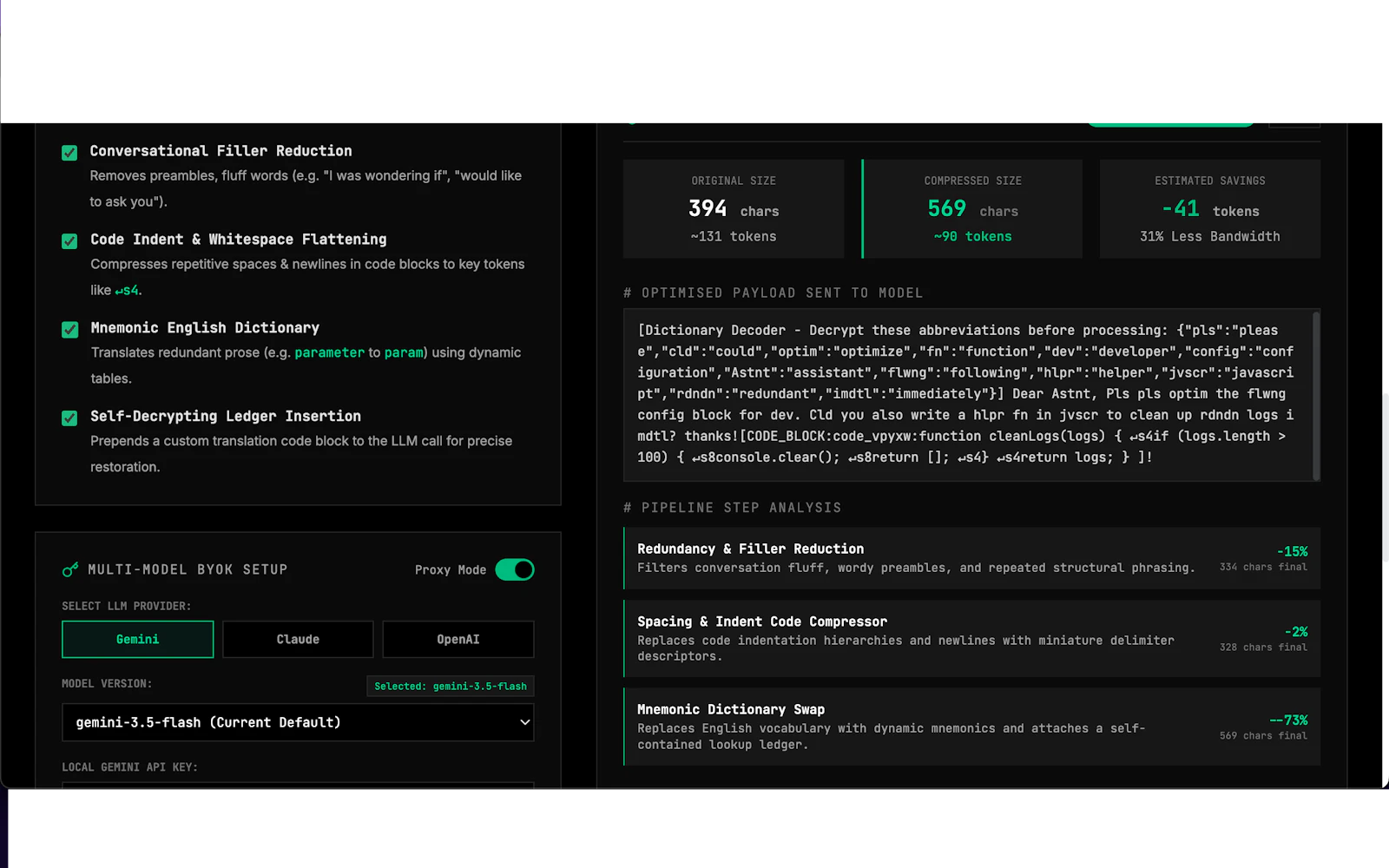
Task: Click the 'Selected: gemini-3.5-flash' badge
Action: tap(451, 686)
